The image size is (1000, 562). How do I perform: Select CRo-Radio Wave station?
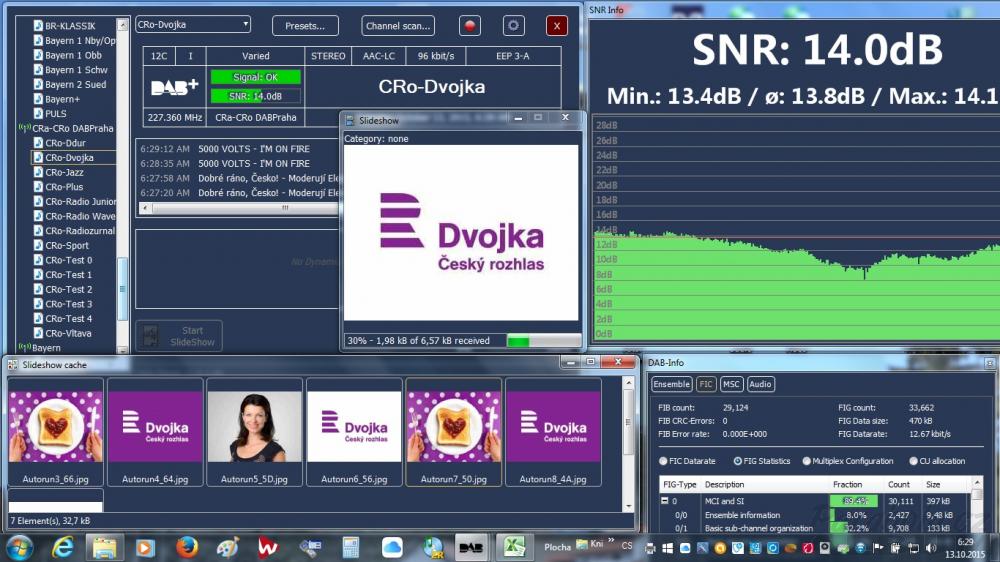tap(80, 216)
